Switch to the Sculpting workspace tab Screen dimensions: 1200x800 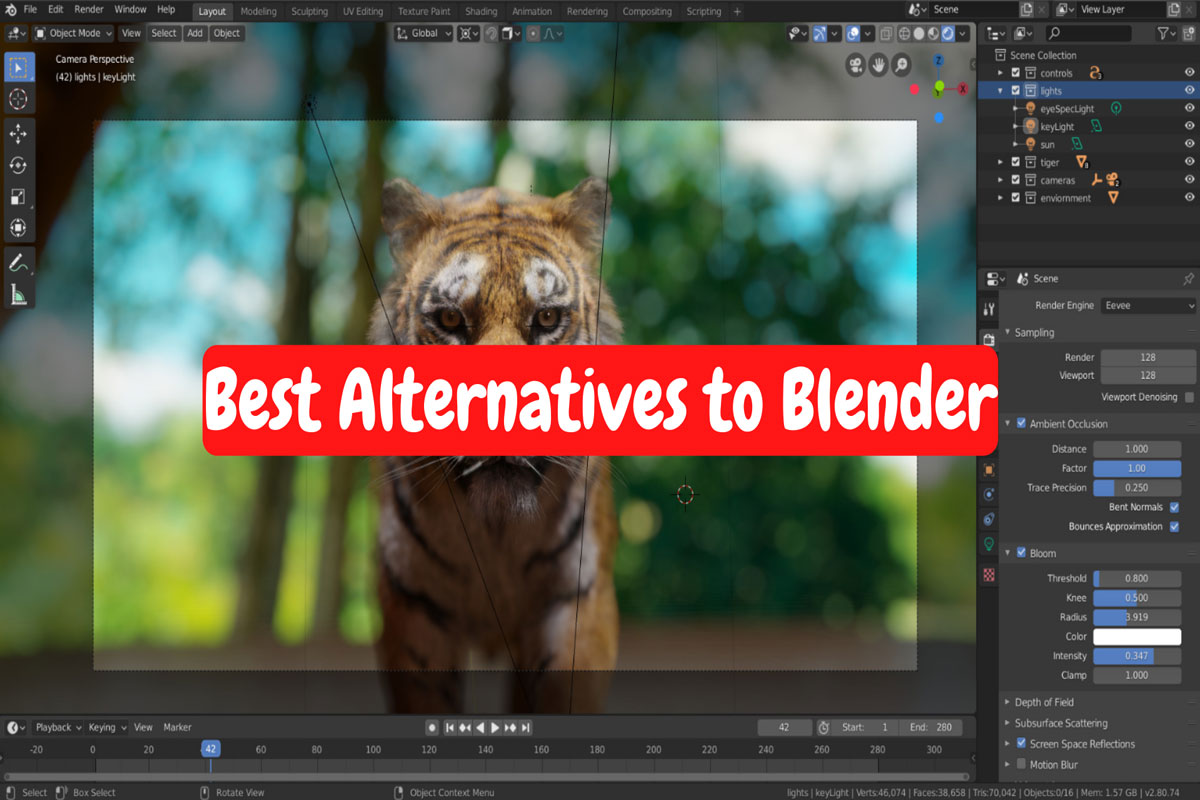tap(309, 11)
